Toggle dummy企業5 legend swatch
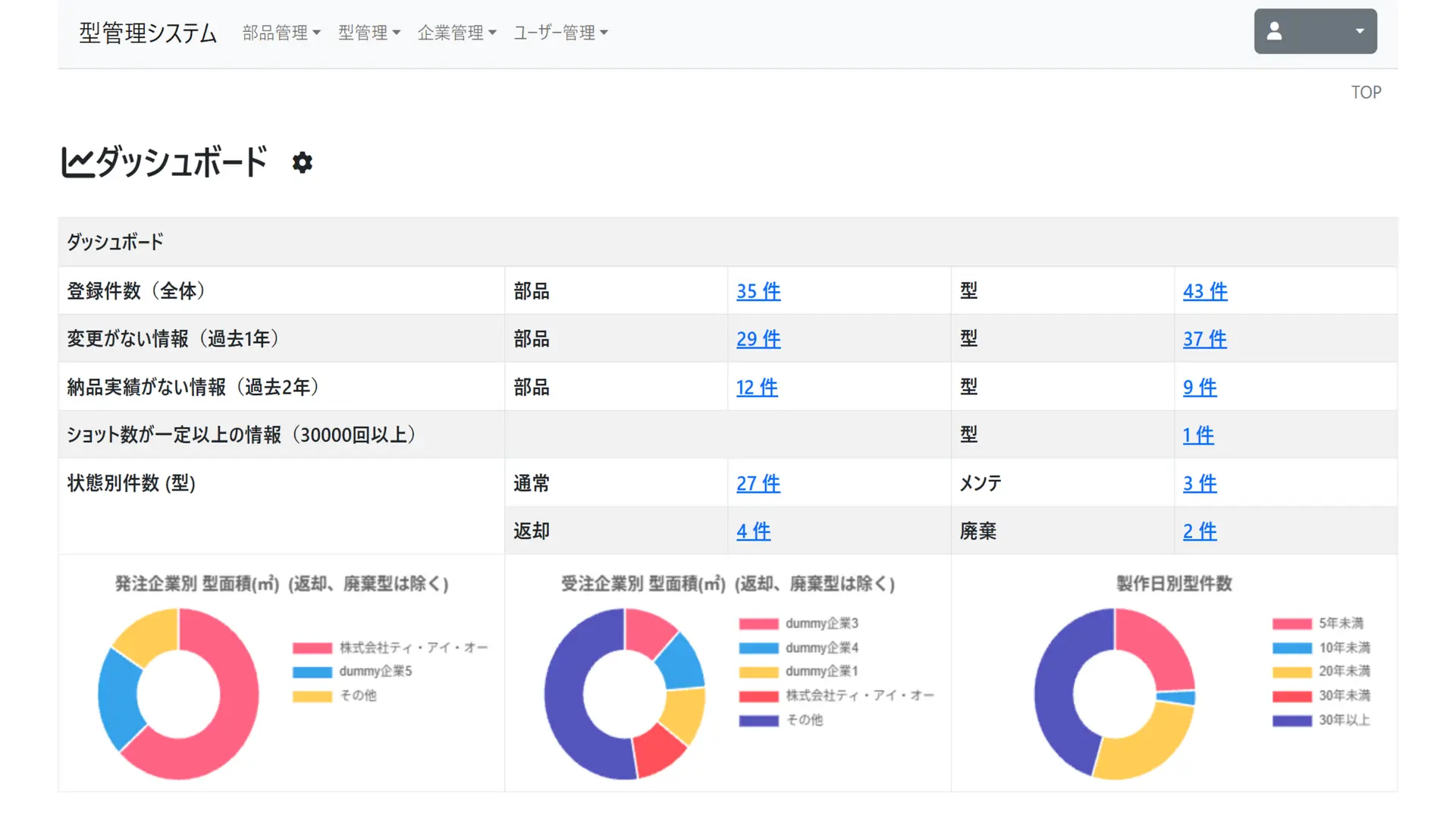The image size is (1456, 819). 312,672
